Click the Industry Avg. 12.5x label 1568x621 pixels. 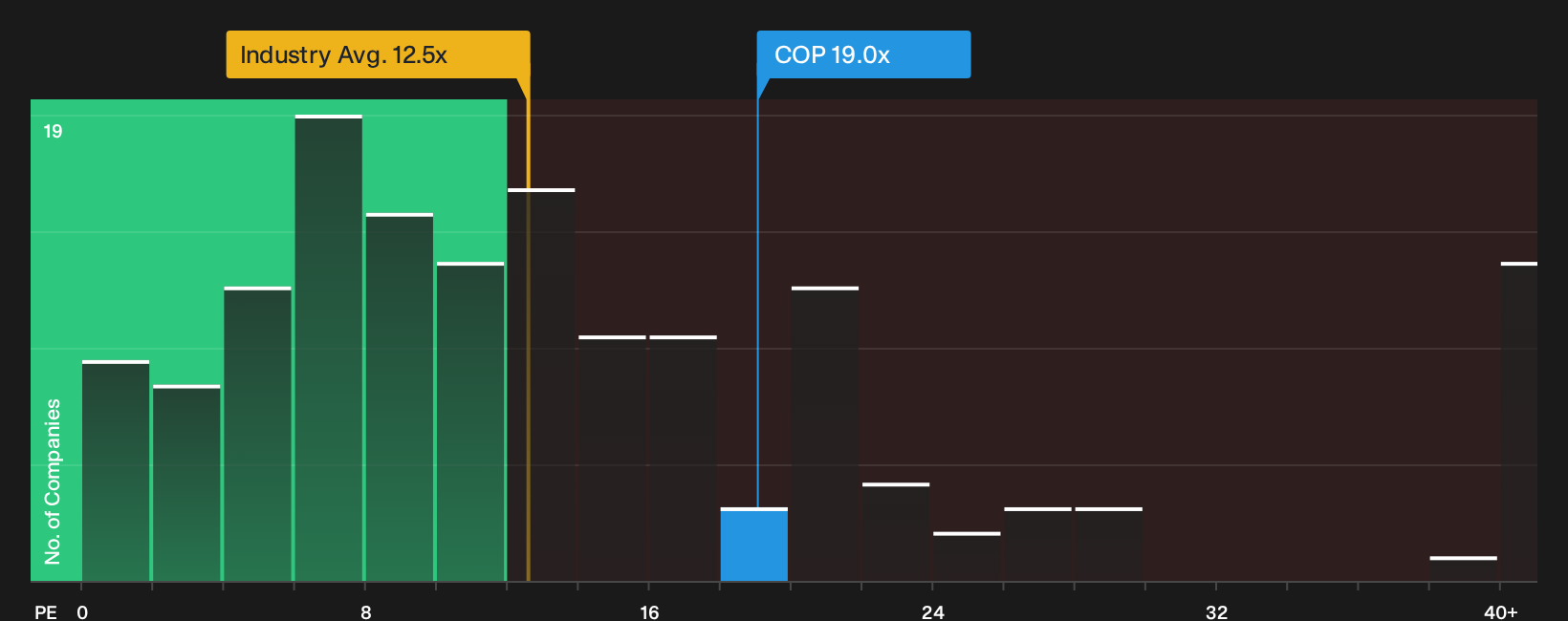point(378,54)
